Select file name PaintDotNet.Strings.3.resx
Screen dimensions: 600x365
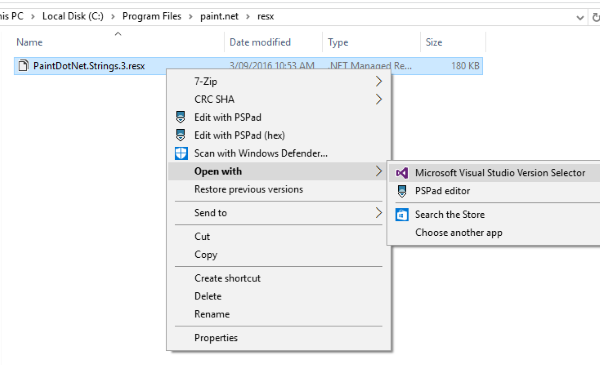89,66
